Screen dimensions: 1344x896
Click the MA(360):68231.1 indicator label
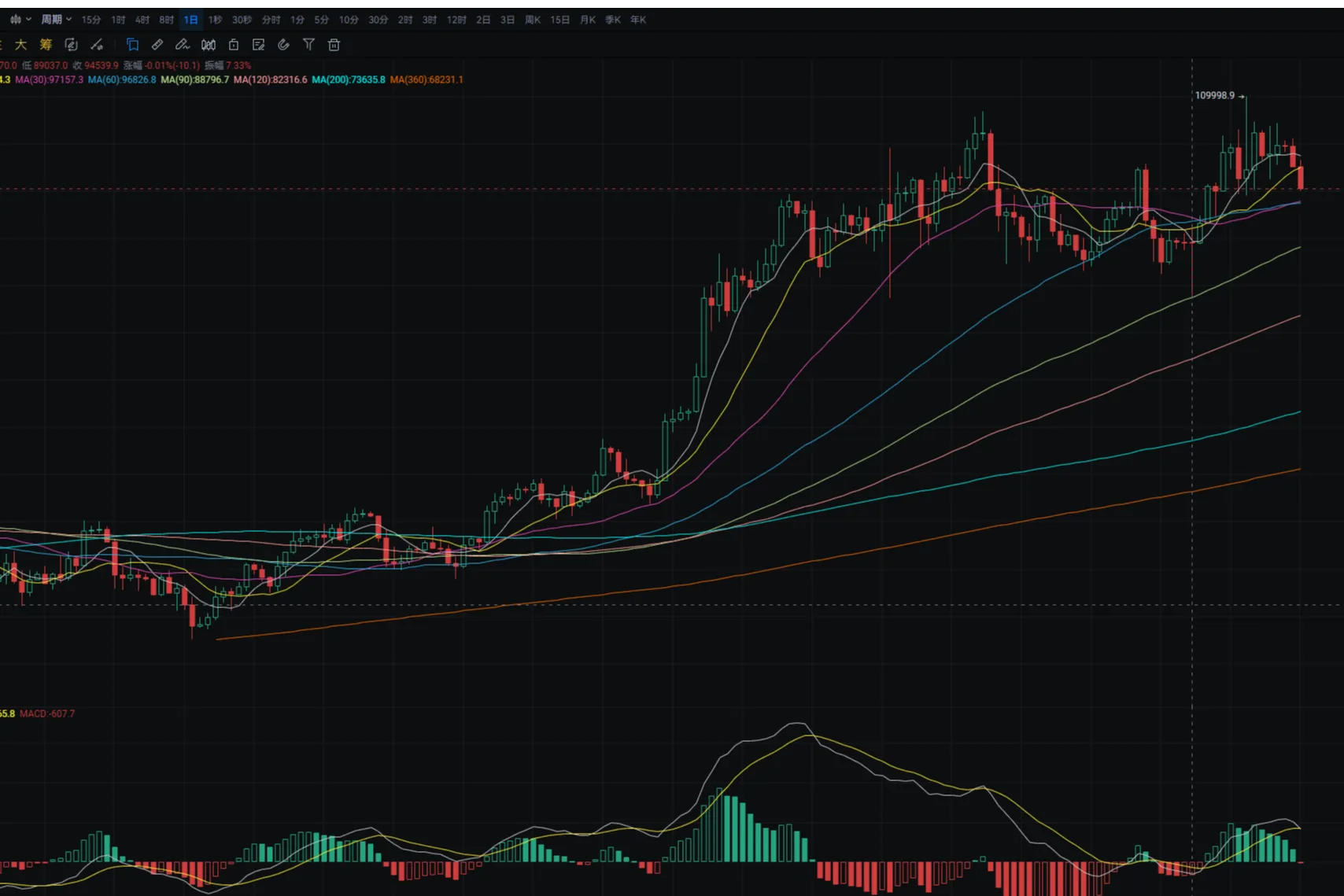426,79
